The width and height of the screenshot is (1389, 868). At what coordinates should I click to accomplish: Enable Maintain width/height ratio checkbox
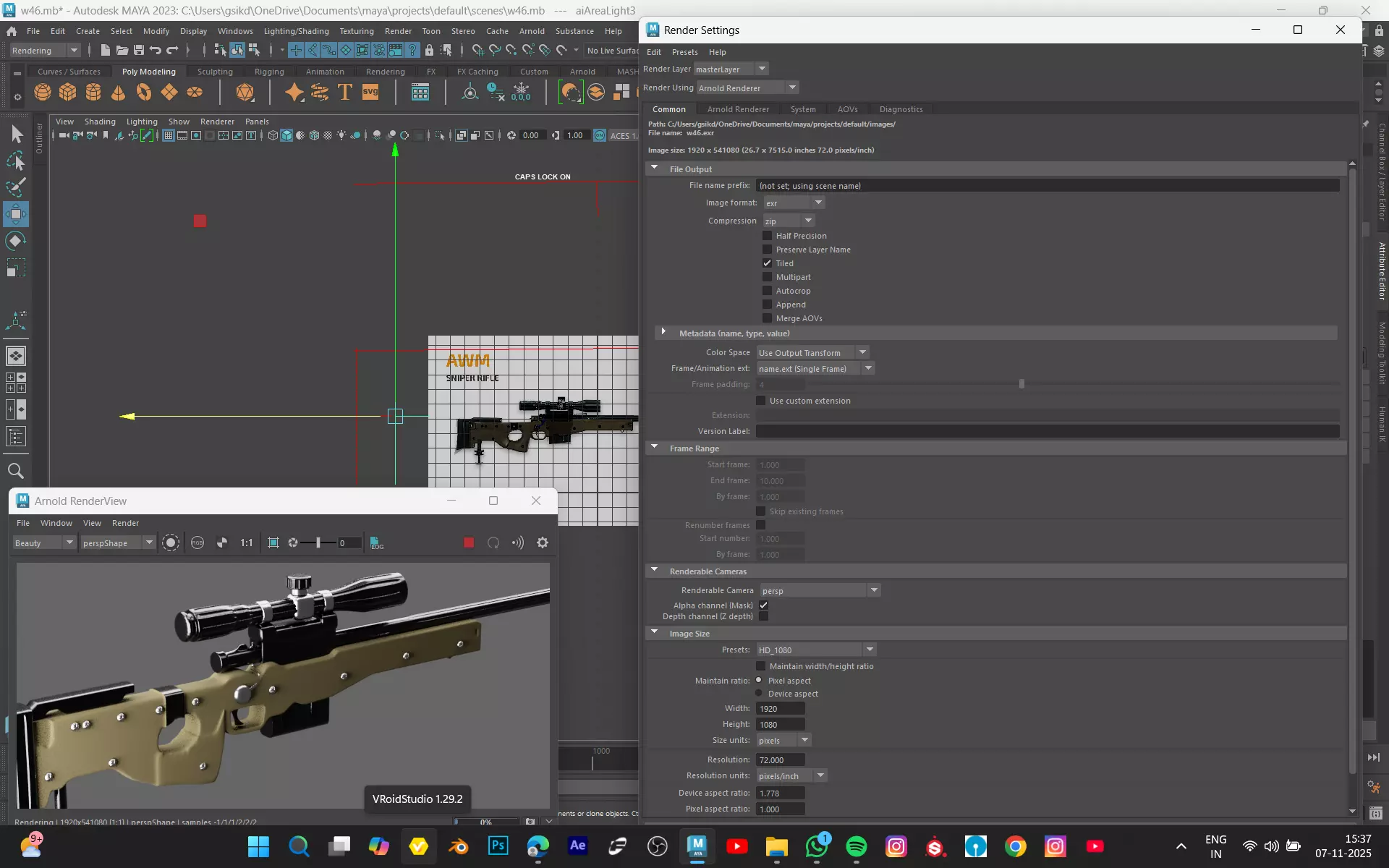760,666
